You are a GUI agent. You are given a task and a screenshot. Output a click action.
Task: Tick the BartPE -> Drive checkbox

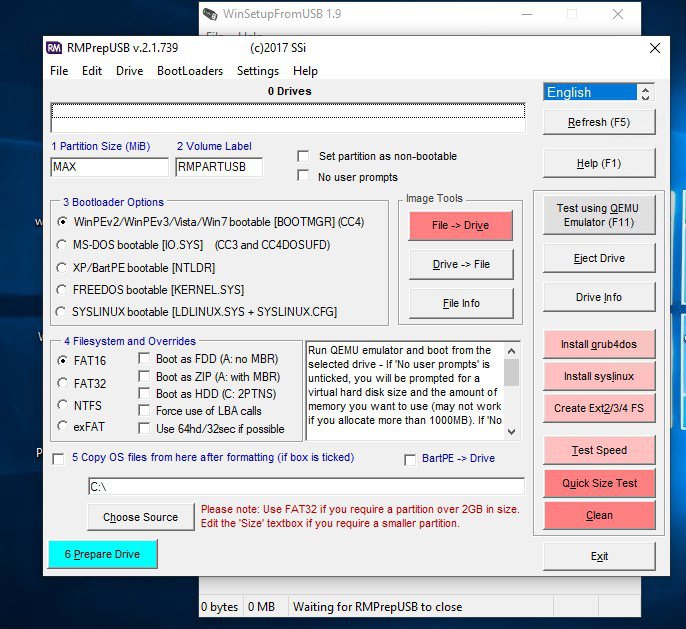point(410,460)
